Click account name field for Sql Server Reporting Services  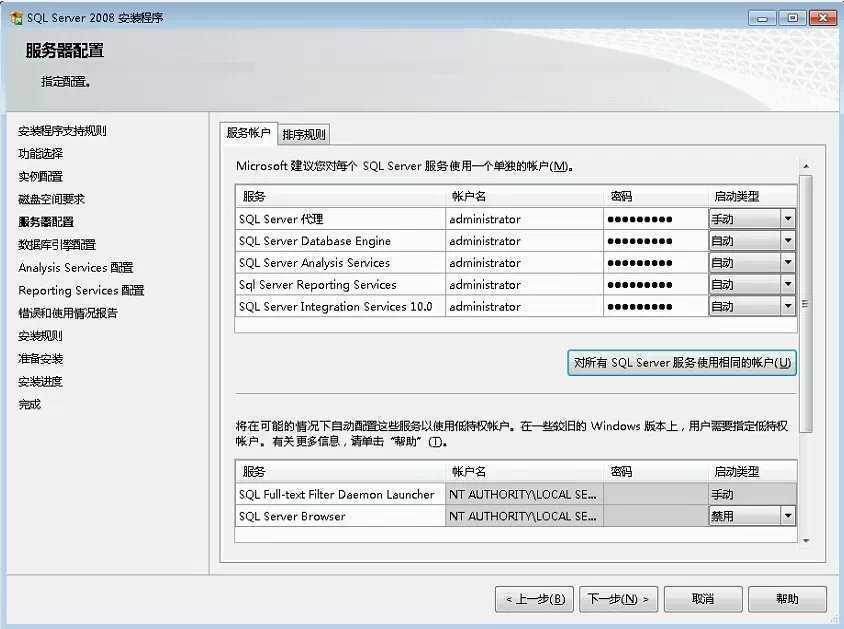click(524, 285)
